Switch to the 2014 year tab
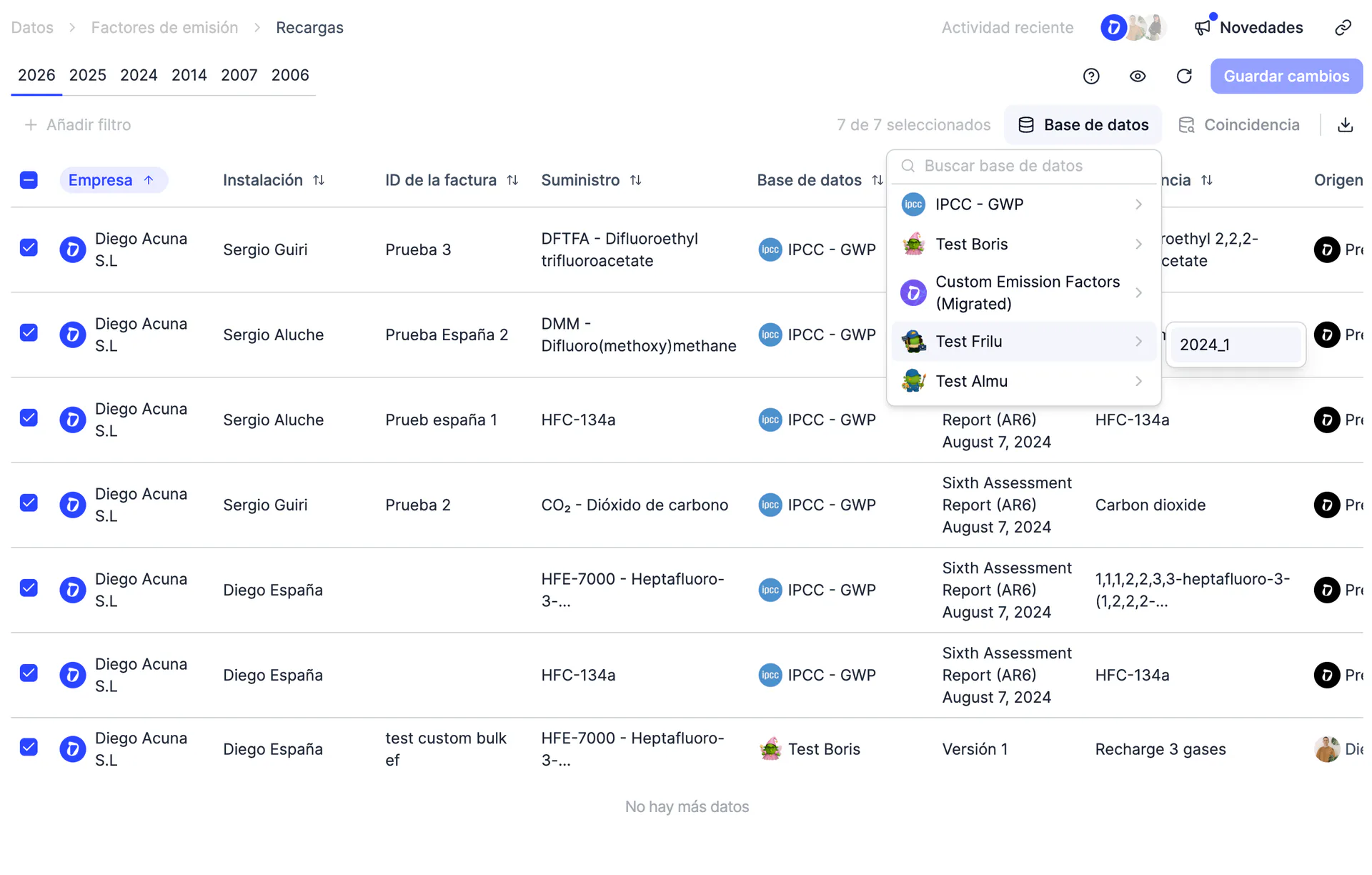Viewport: 1372px width, 875px height. click(x=189, y=75)
